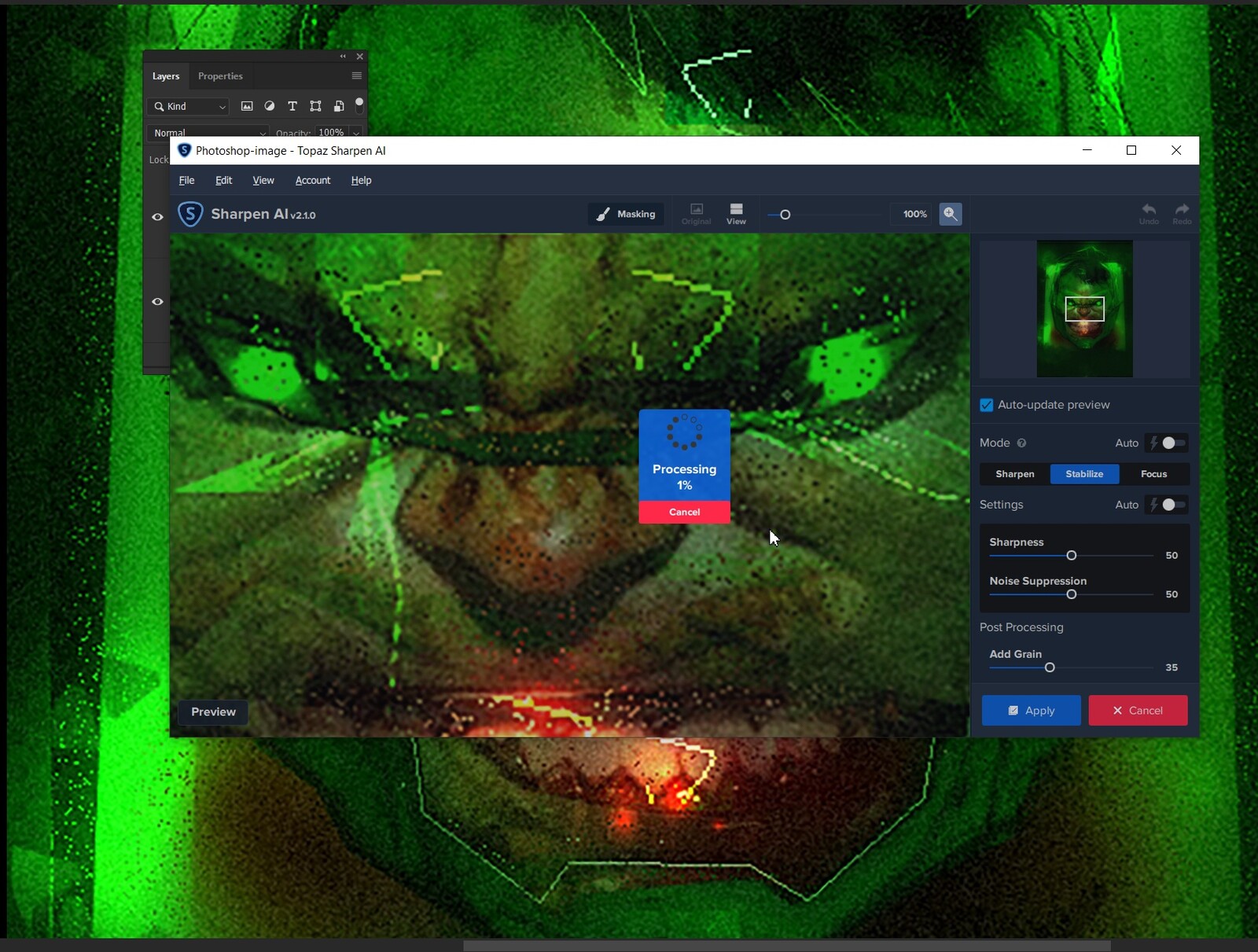The height and width of the screenshot is (952, 1258).
Task: Open the View menu
Action: click(263, 180)
